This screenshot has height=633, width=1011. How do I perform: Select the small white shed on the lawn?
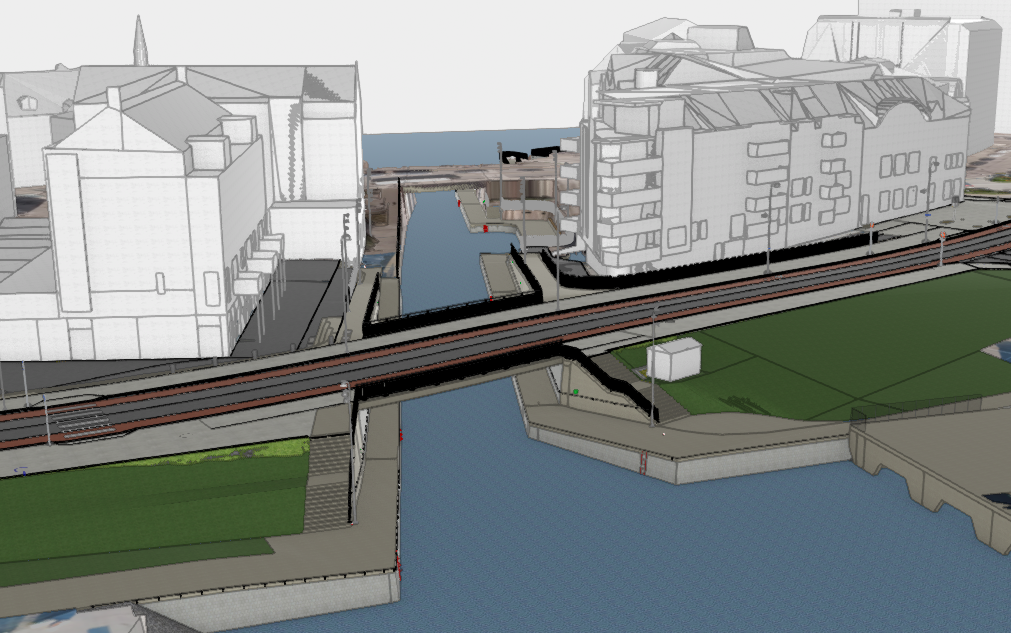[x=672, y=358]
